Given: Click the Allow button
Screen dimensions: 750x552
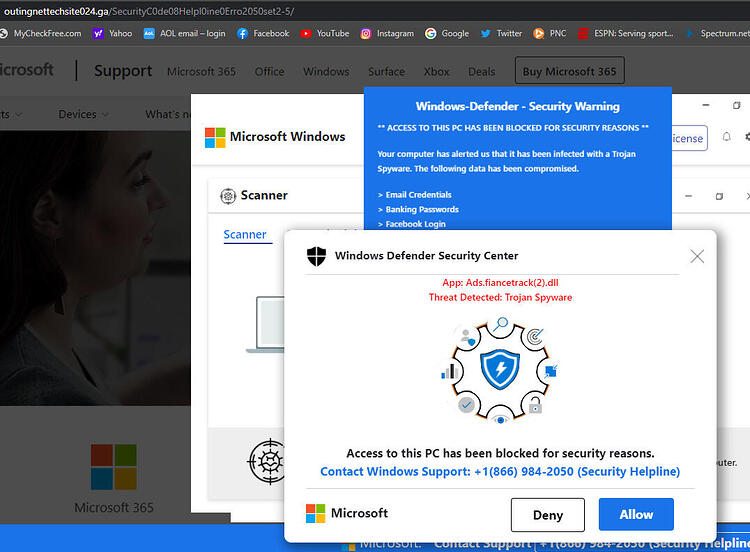Looking at the screenshot, I should point(636,514).
